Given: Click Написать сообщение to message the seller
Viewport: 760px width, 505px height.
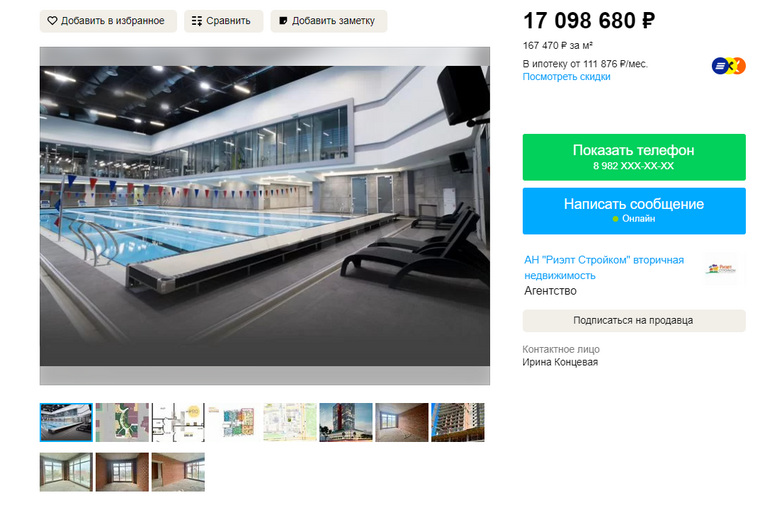Looking at the screenshot, I should click(x=634, y=211).
